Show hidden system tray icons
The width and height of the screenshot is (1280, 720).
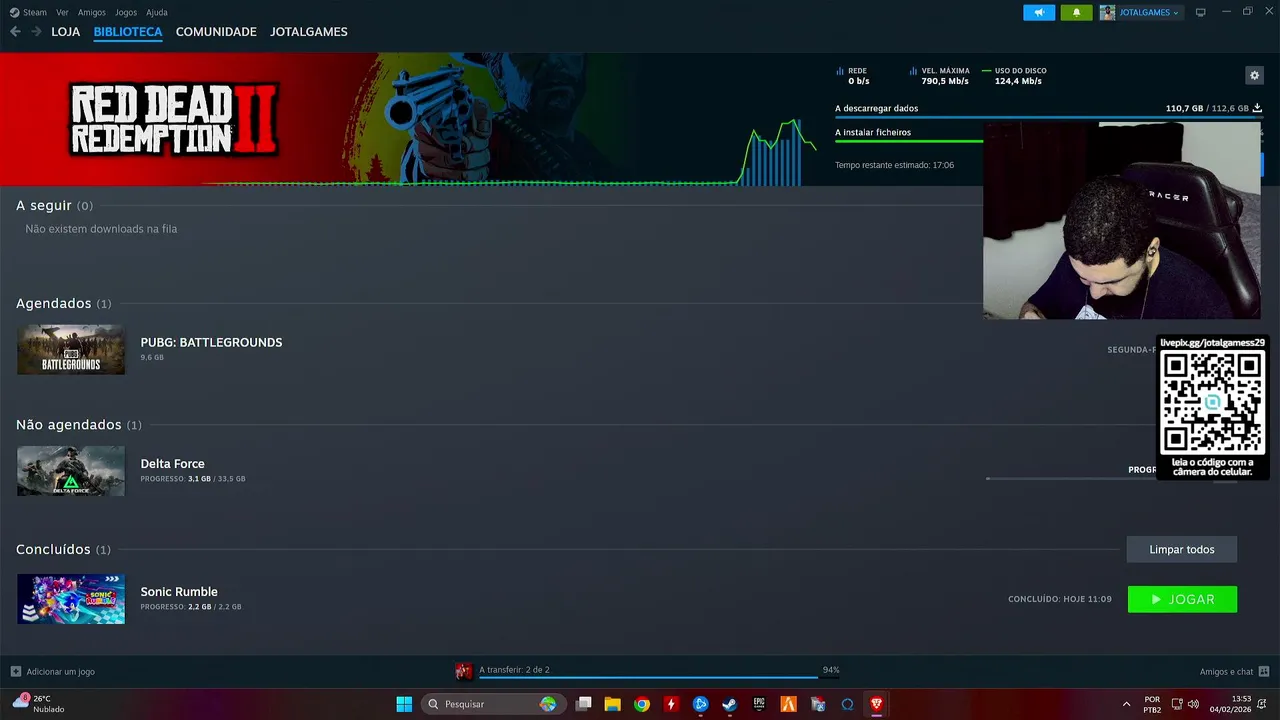(x=1127, y=704)
